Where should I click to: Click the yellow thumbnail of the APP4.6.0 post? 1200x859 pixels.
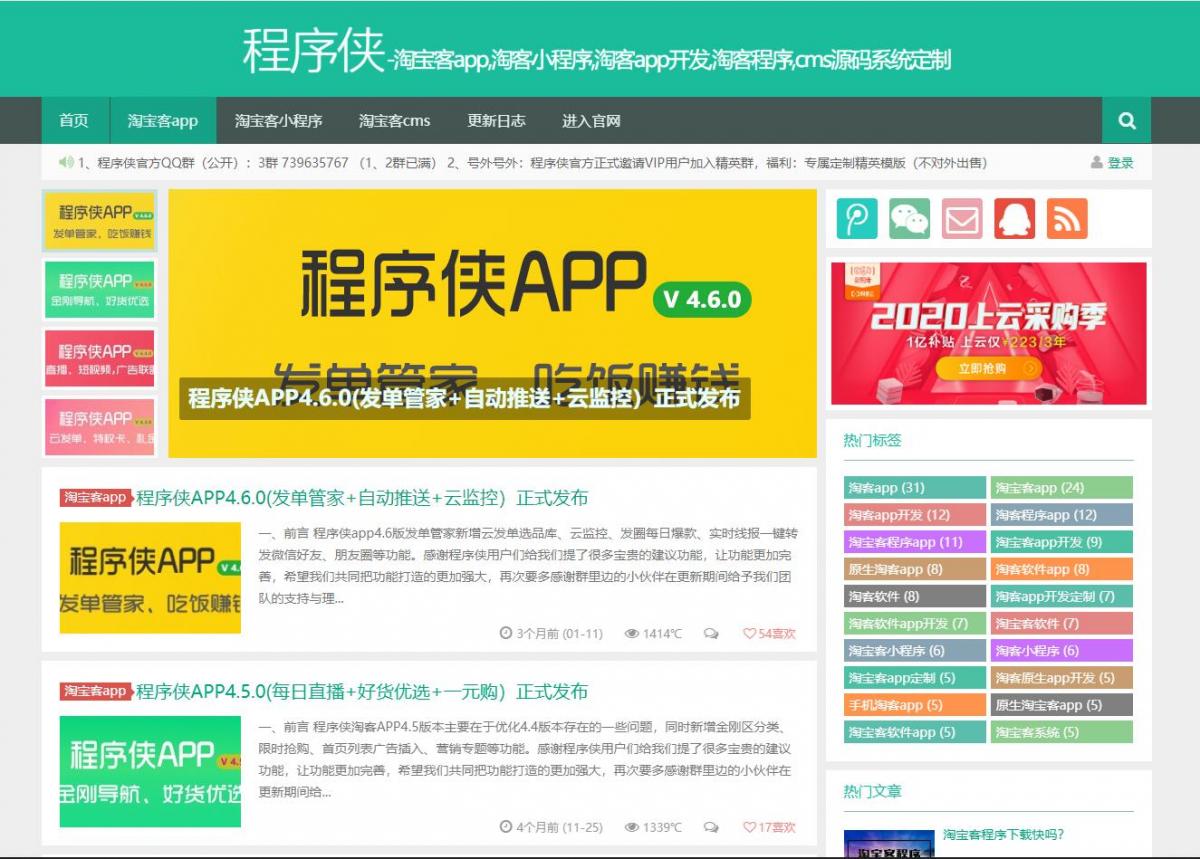(150, 577)
